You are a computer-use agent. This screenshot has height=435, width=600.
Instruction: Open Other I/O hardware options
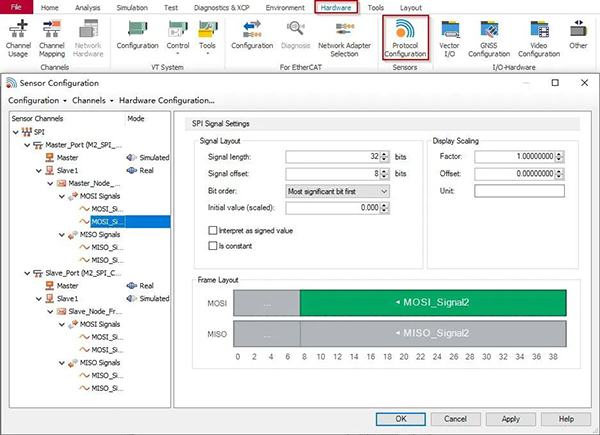tap(578, 35)
